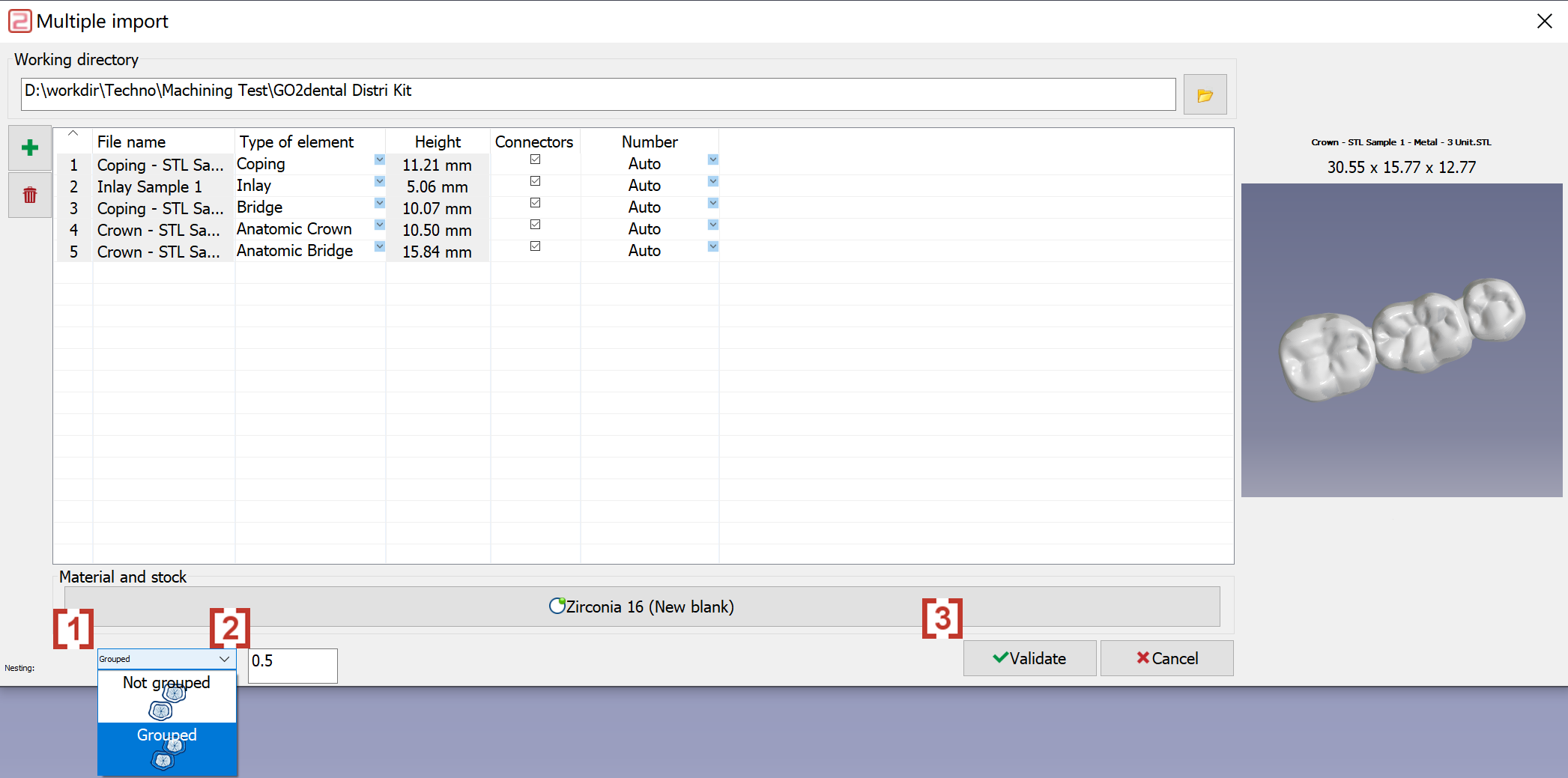Click the green plus add file icon
The height and width of the screenshot is (778, 1568).
[30, 148]
